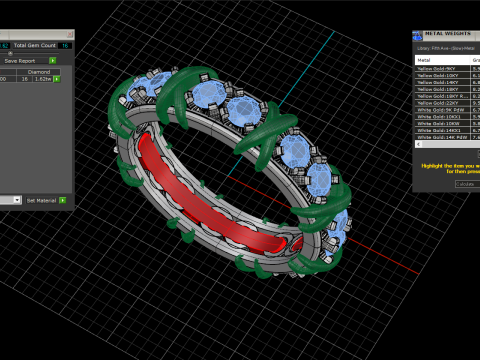This screenshot has width=480, height=360.
Task: Click the left scroll arrow under metal list
Action: click(x=419, y=144)
